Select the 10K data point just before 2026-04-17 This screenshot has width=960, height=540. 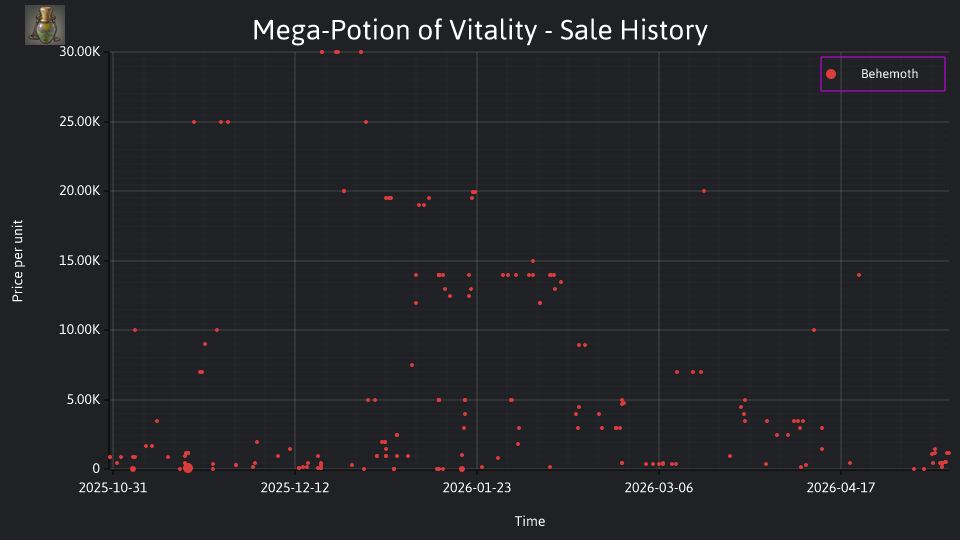(814, 330)
